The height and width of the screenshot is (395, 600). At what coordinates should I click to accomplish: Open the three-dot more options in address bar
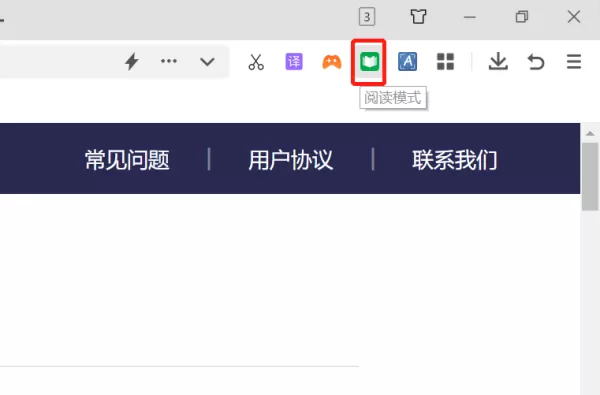(x=169, y=61)
